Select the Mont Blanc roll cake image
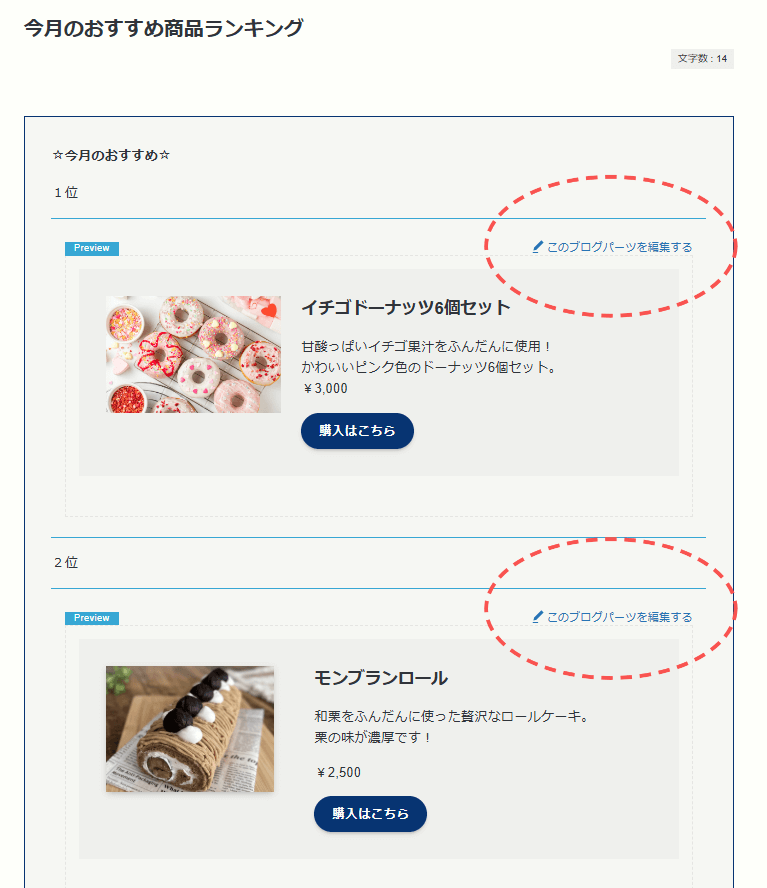Image resolution: width=767 pixels, height=888 pixels. coord(190,729)
